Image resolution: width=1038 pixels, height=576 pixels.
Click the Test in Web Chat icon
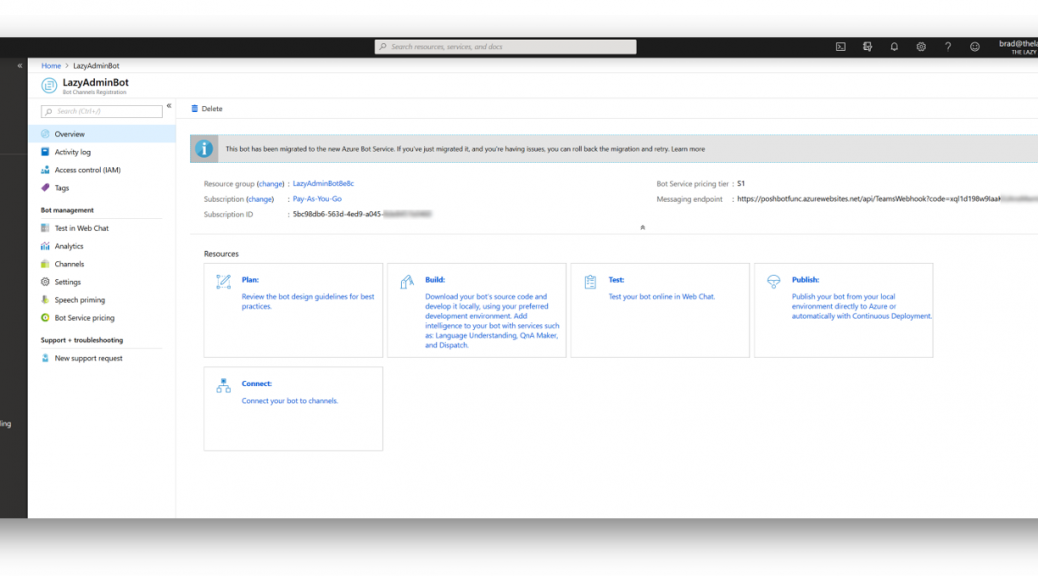[45, 228]
